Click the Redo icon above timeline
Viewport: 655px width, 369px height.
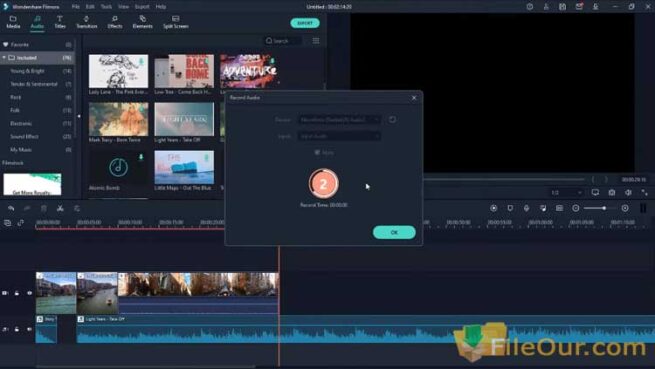pos(27,208)
